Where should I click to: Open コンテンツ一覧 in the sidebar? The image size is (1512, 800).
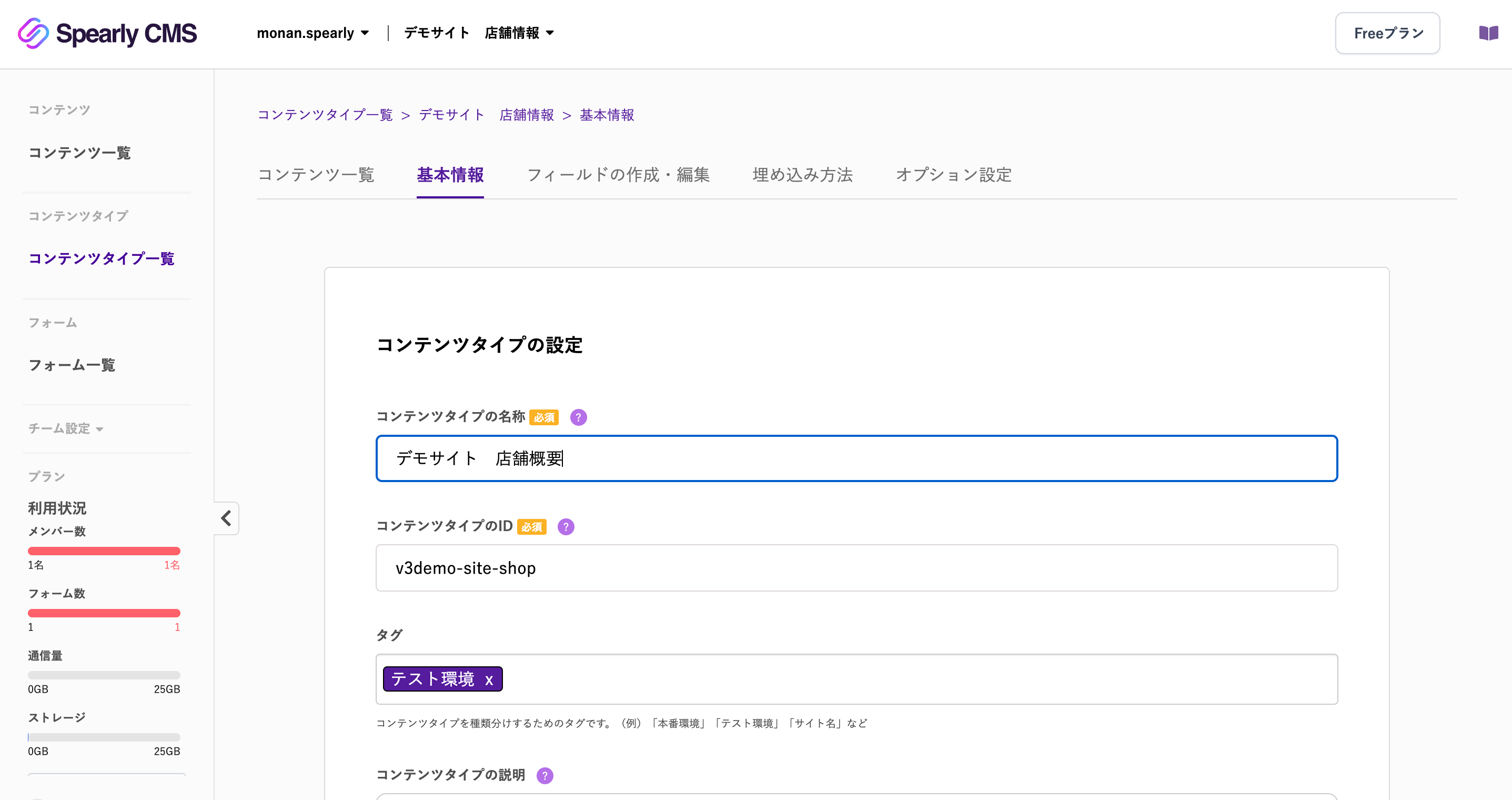[79, 153]
